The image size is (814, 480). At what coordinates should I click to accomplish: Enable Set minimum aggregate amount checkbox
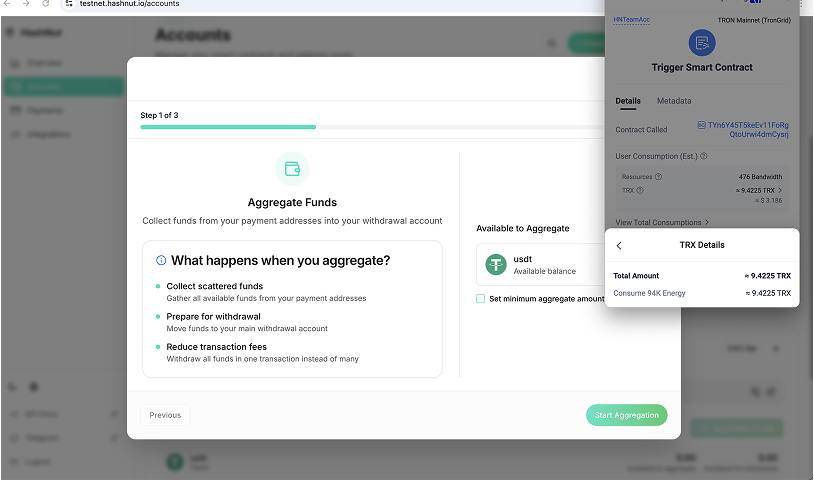480,299
